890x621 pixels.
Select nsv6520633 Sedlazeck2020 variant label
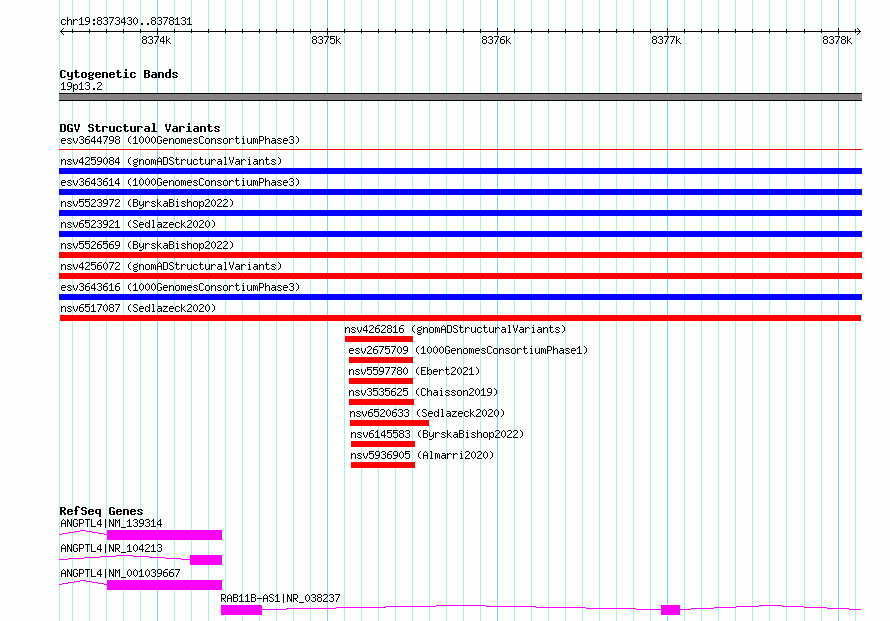point(427,413)
